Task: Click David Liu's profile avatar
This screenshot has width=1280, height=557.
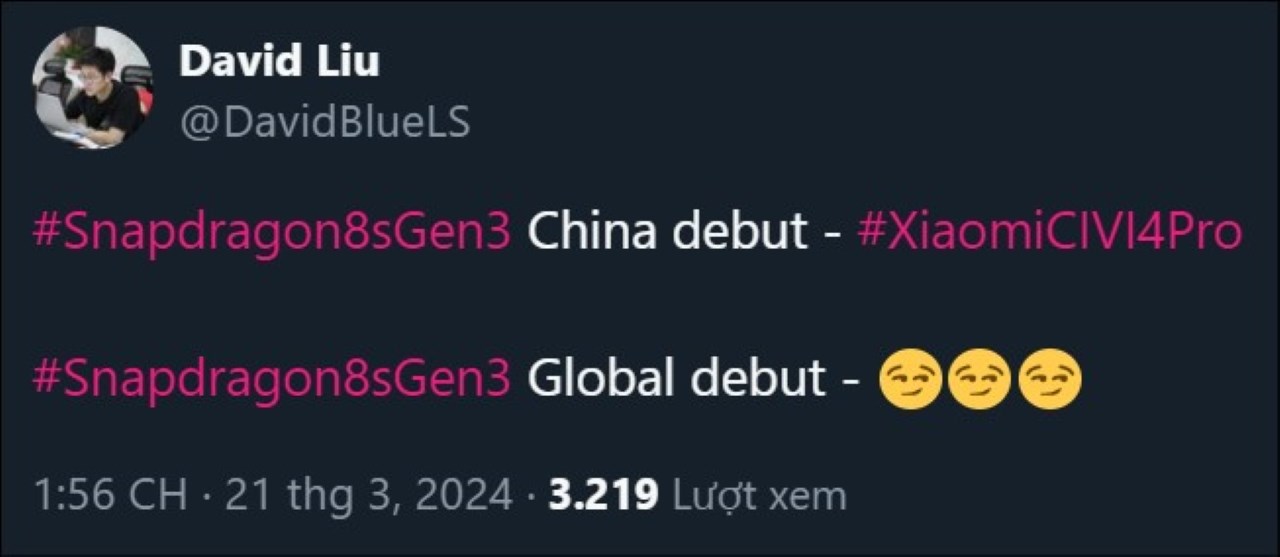Action: pos(92,88)
